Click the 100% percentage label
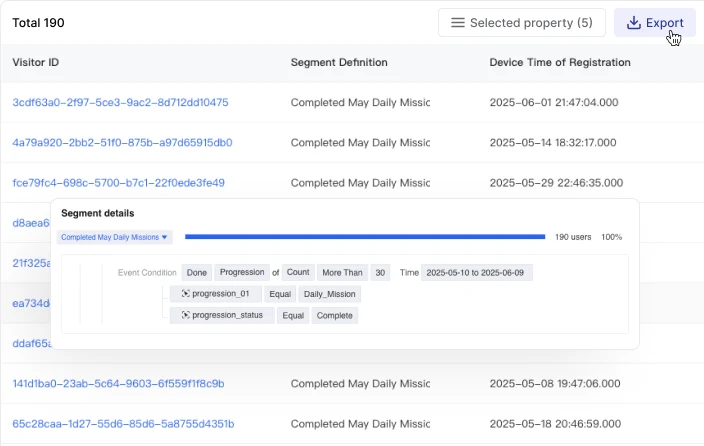Image resolution: width=704 pixels, height=446 pixels. tap(612, 237)
